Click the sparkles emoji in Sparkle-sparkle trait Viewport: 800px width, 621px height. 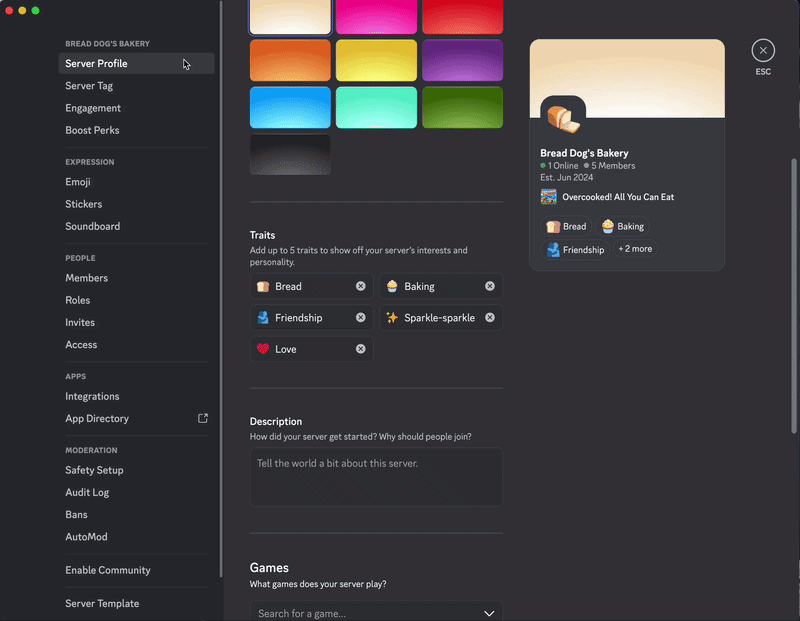[x=392, y=317]
